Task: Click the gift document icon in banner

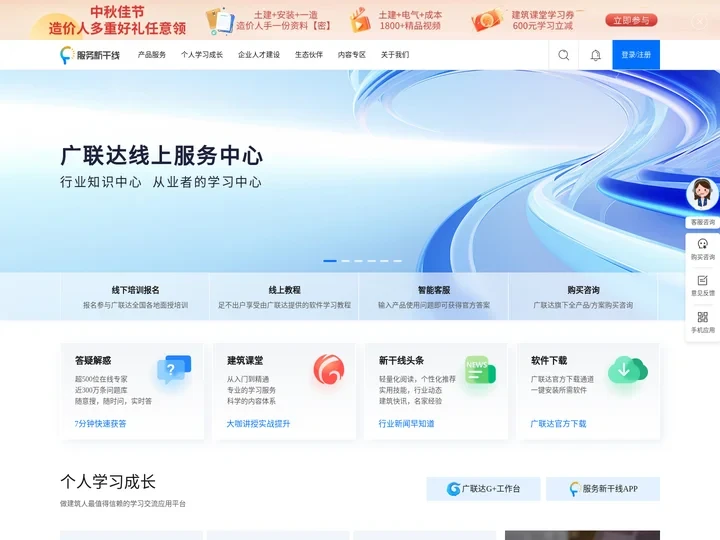Action: (220, 21)
